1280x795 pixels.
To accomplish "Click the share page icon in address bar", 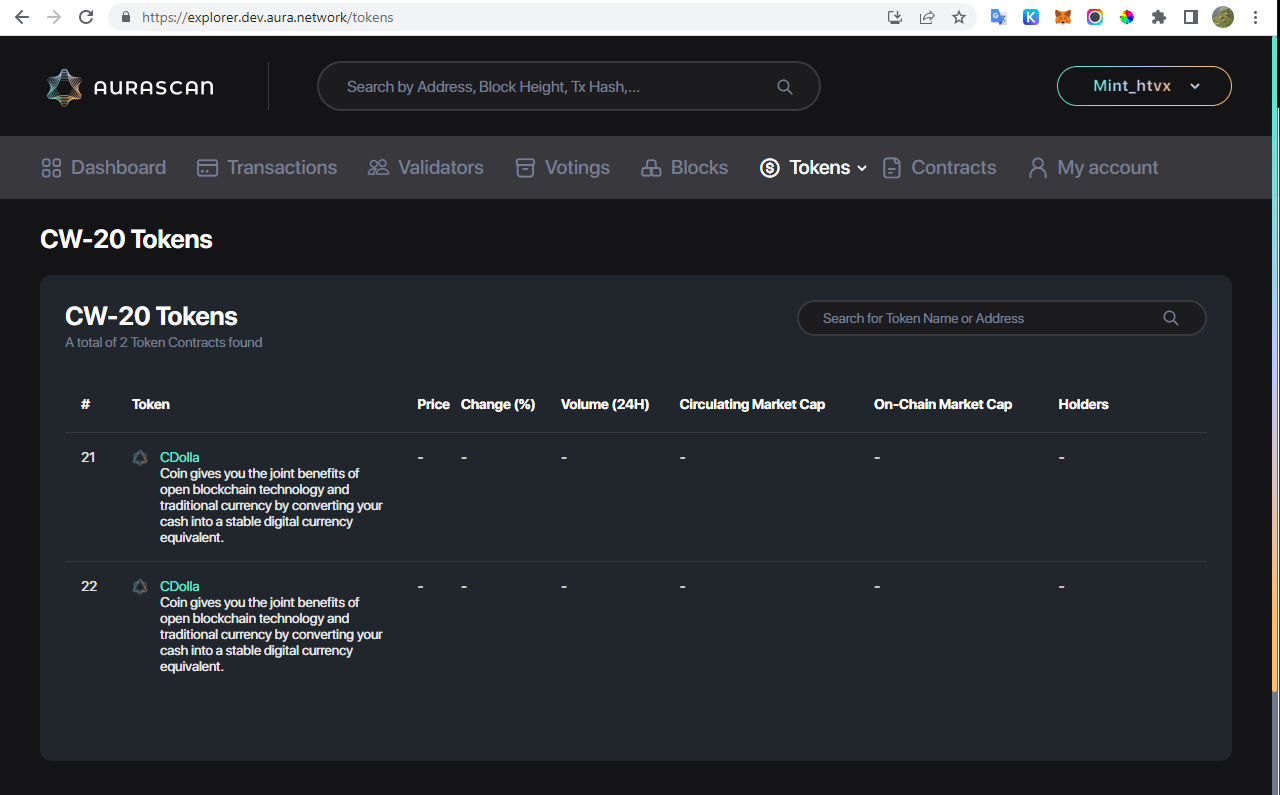I will click(927, 17).
